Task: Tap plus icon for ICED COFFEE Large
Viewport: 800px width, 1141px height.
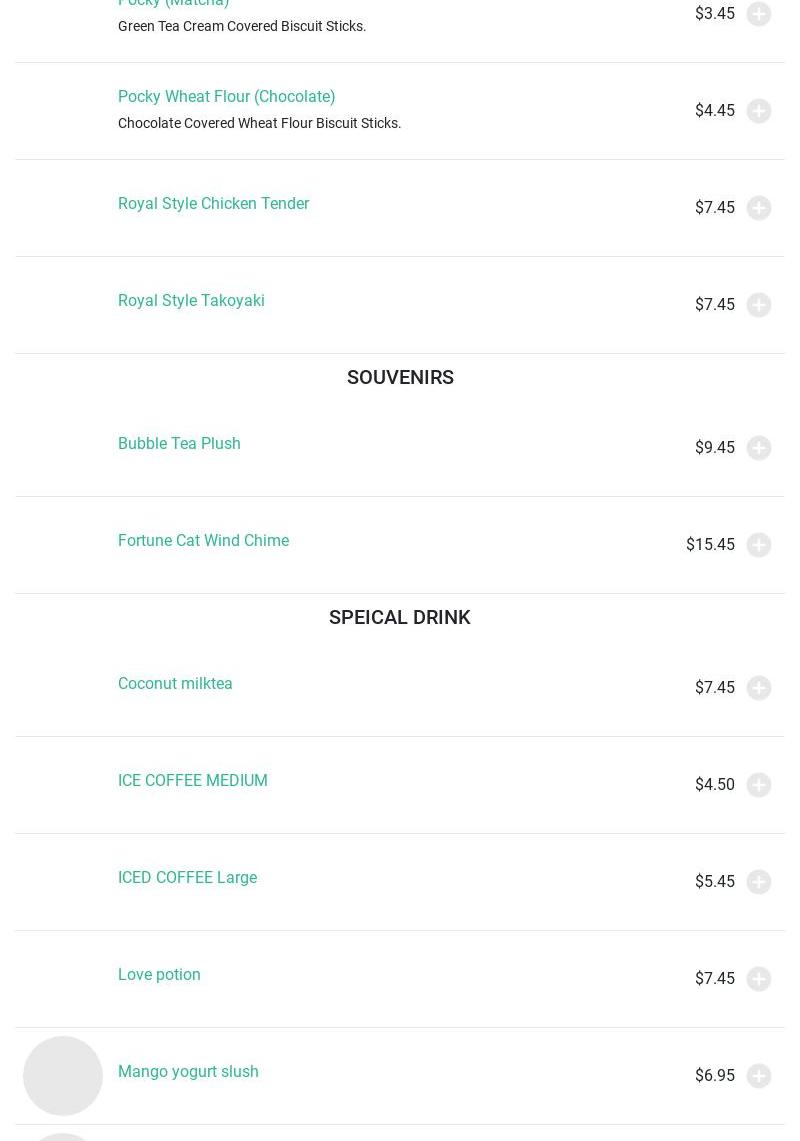Action: [759, 882]
